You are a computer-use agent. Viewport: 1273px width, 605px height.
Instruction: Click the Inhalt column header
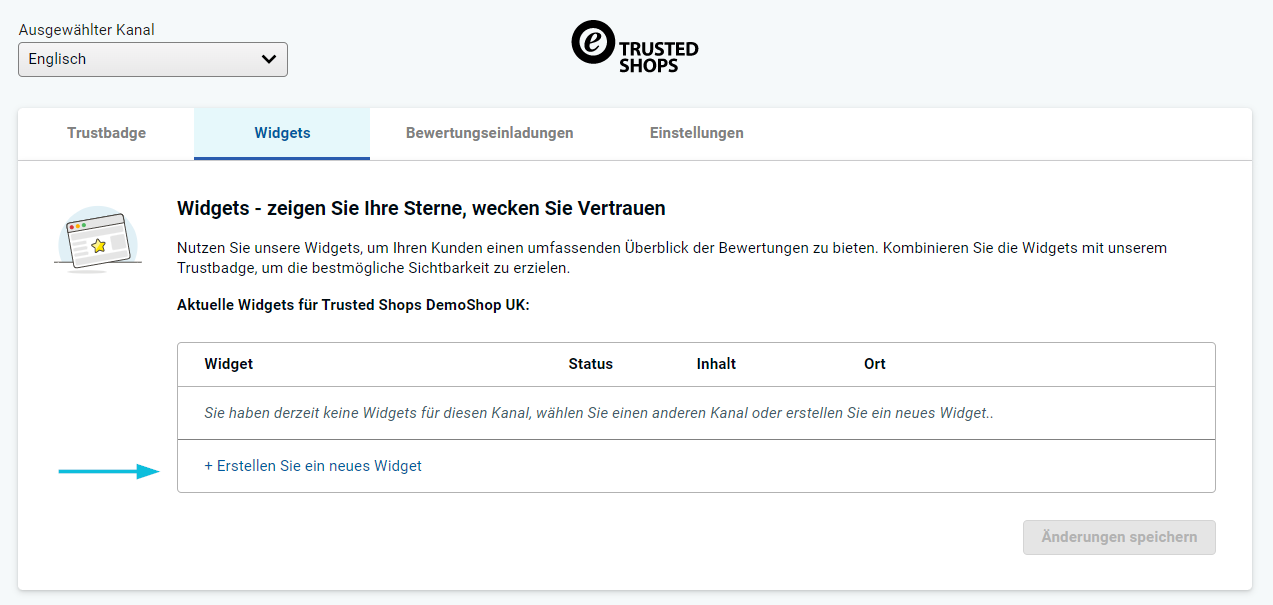[x=716, y=364]
